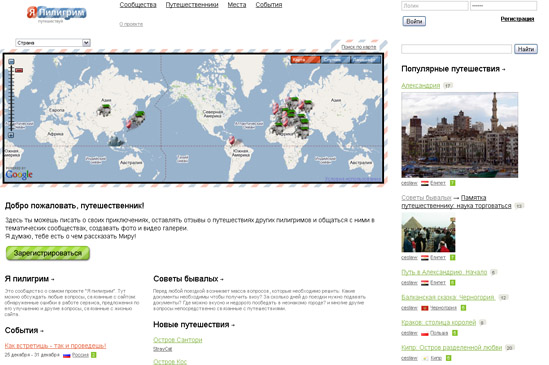Screen dimensions: 549x365
Task: Open the Сообщества menu item
Action: 138,5
